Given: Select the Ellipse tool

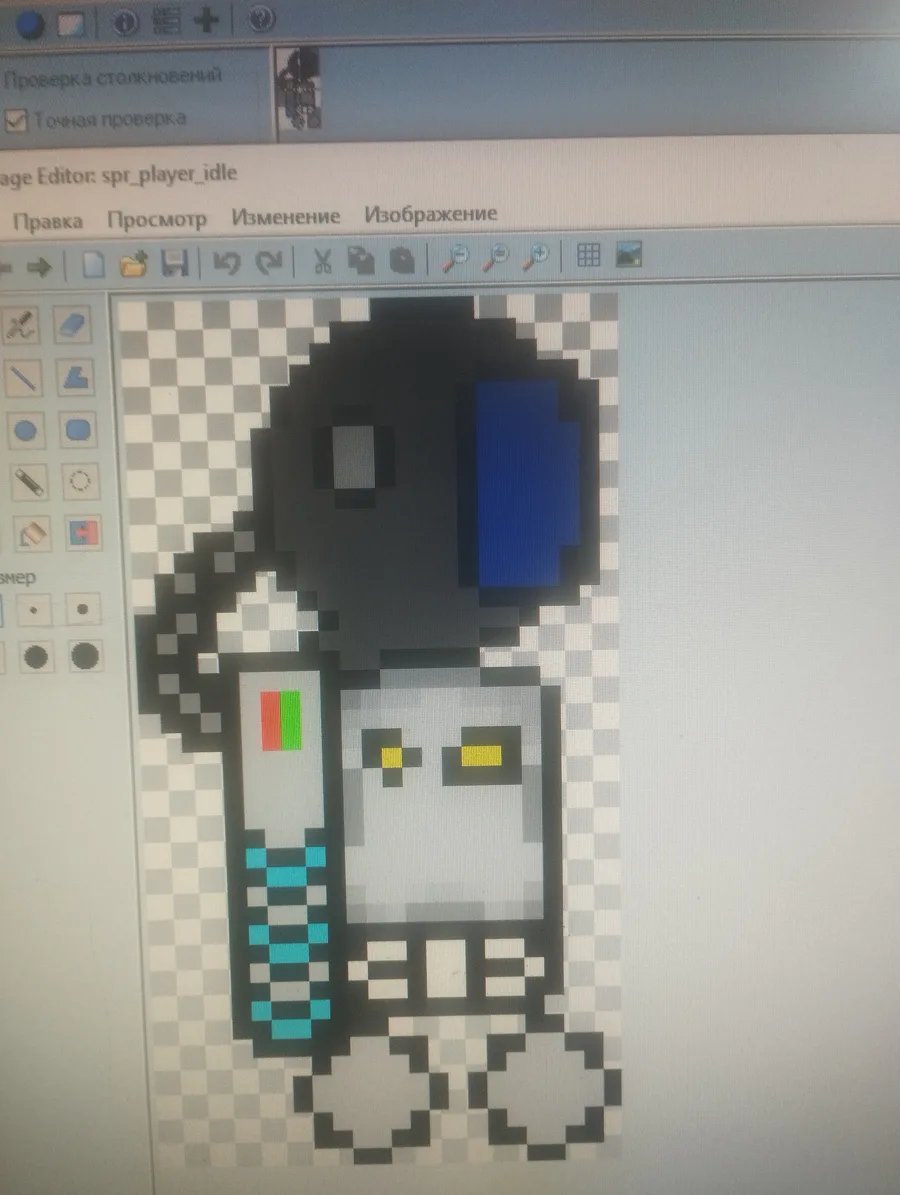Looking at the screenshot, I should coord(25,430).
